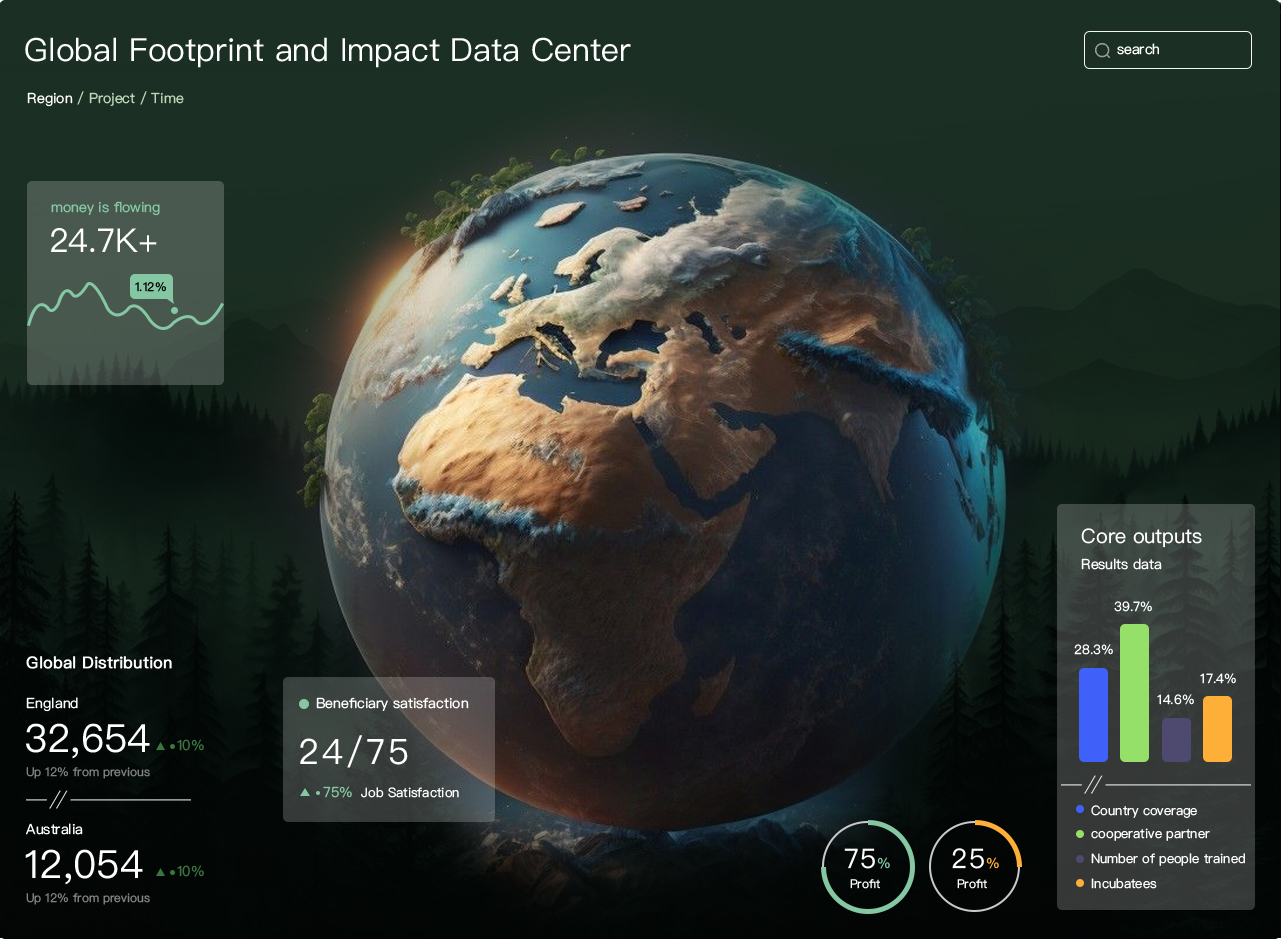
Task: Select the Time breadcrumb tab
Action: coord(167,98)
